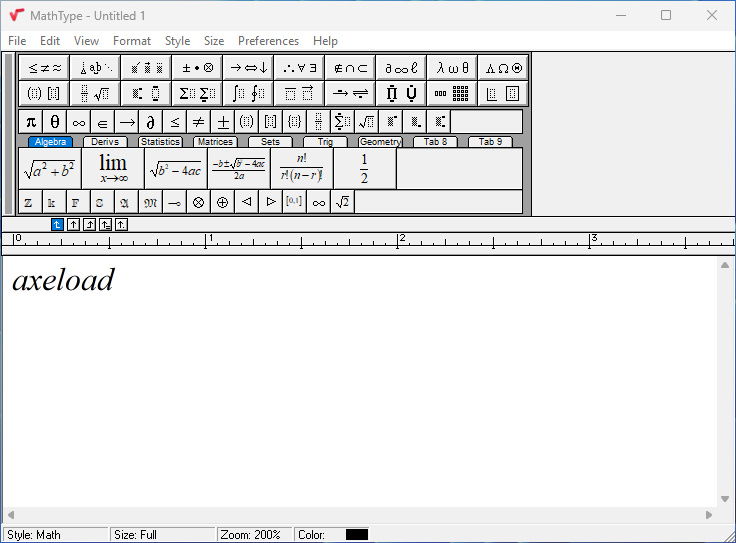Open the labeled arrow templates palette
The image size is (736, 543).
pos(350,93)
